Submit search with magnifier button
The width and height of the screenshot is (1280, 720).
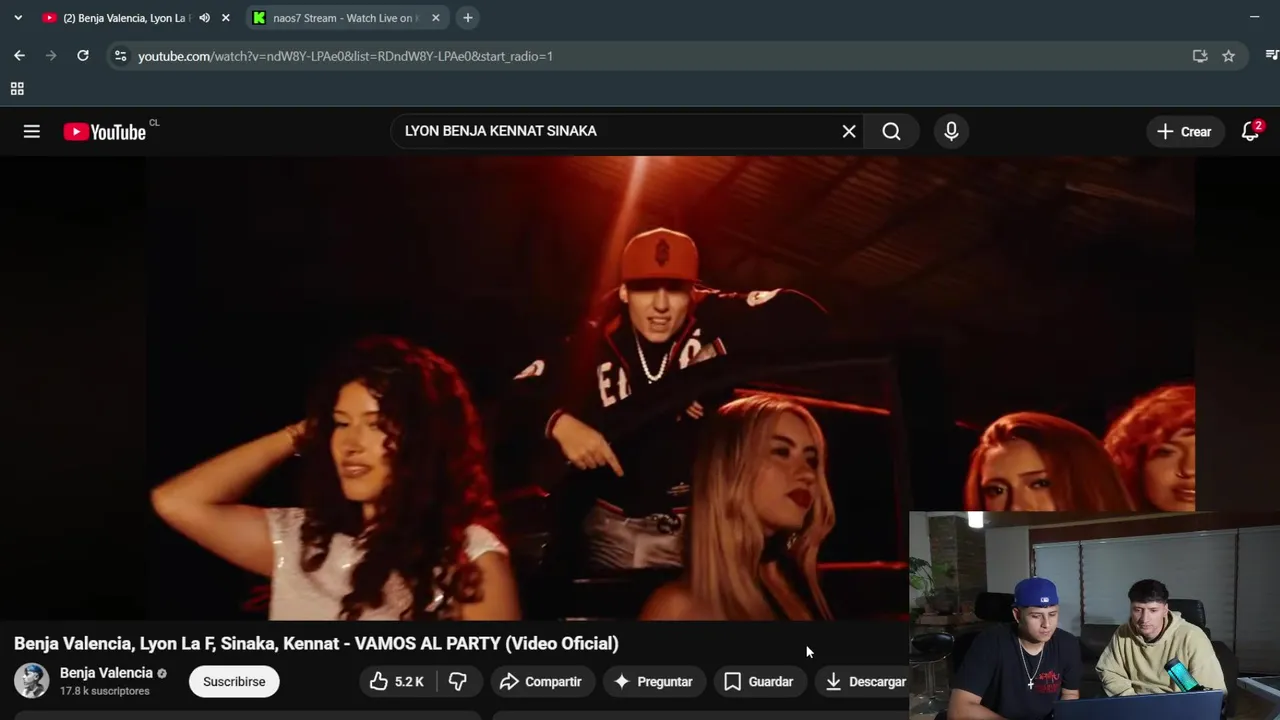pyautogui.click(x=891, y=131)
